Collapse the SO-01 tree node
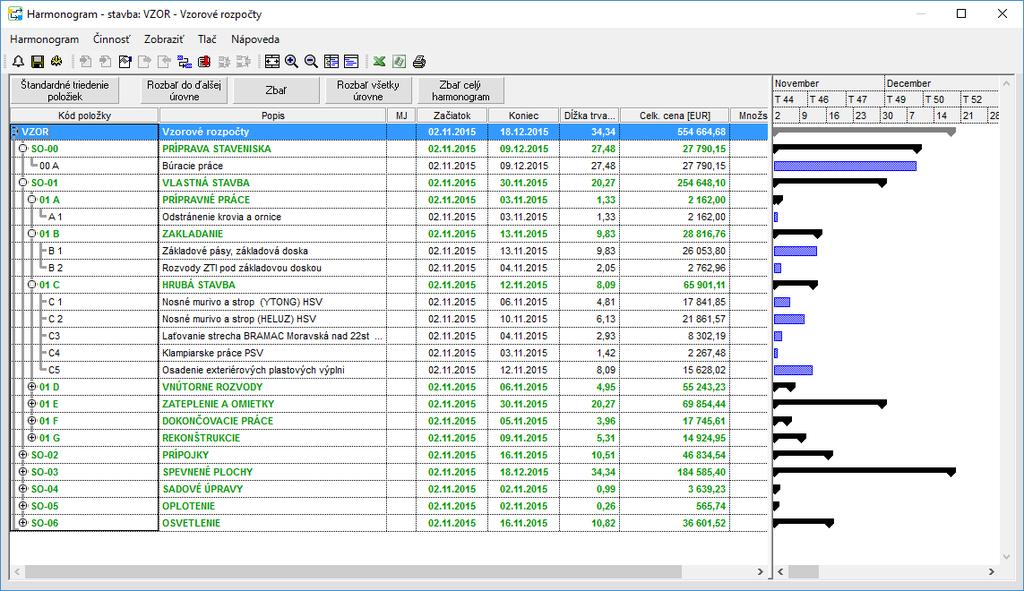The image size is (1024, 591). (x=23, y=183)
